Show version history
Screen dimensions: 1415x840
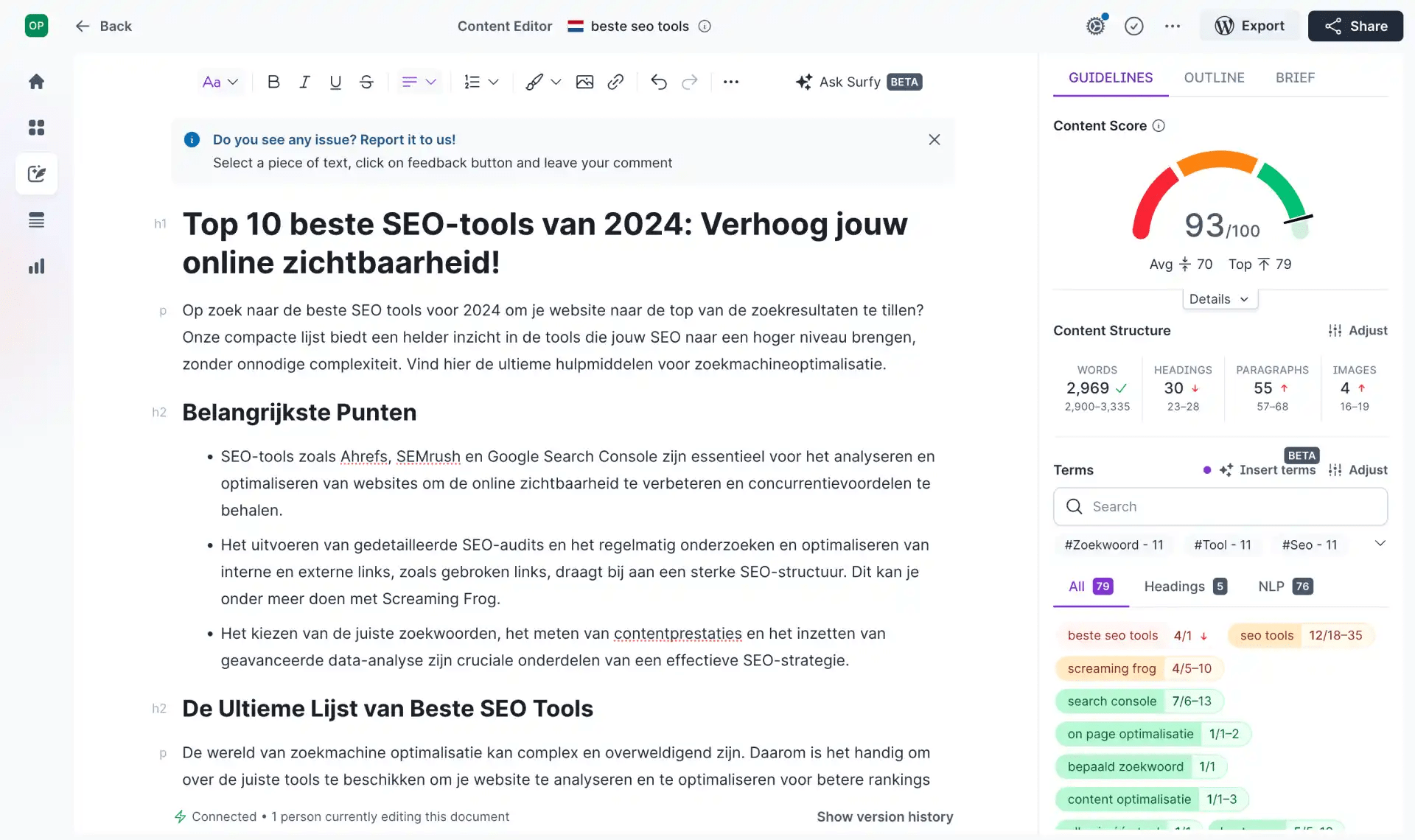click(885, 816)
